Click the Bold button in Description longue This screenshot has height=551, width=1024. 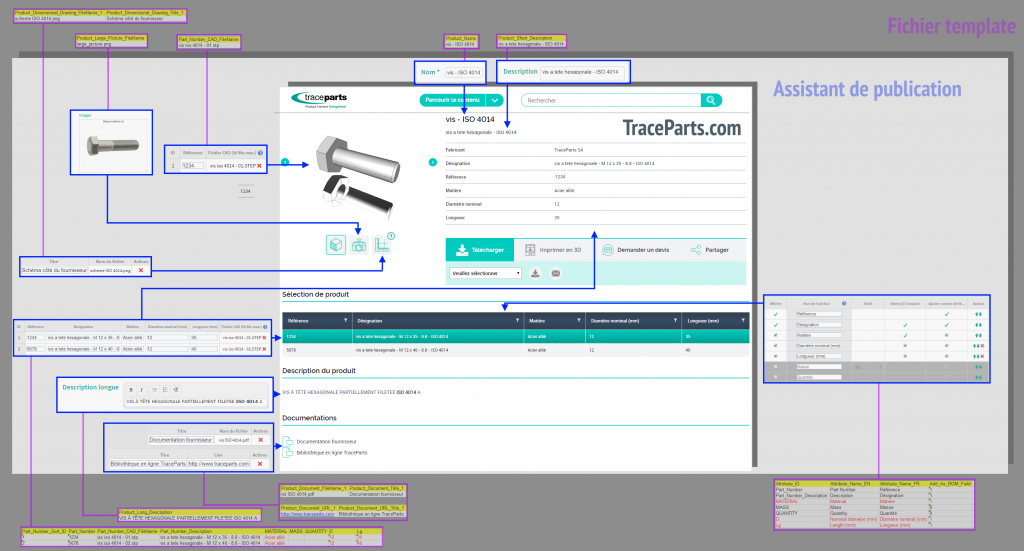tap(129, 389)
